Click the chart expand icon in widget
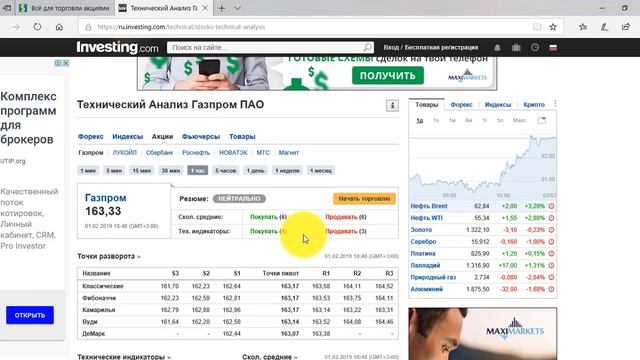The image size is (640, 360). click(x=541, y=120)
